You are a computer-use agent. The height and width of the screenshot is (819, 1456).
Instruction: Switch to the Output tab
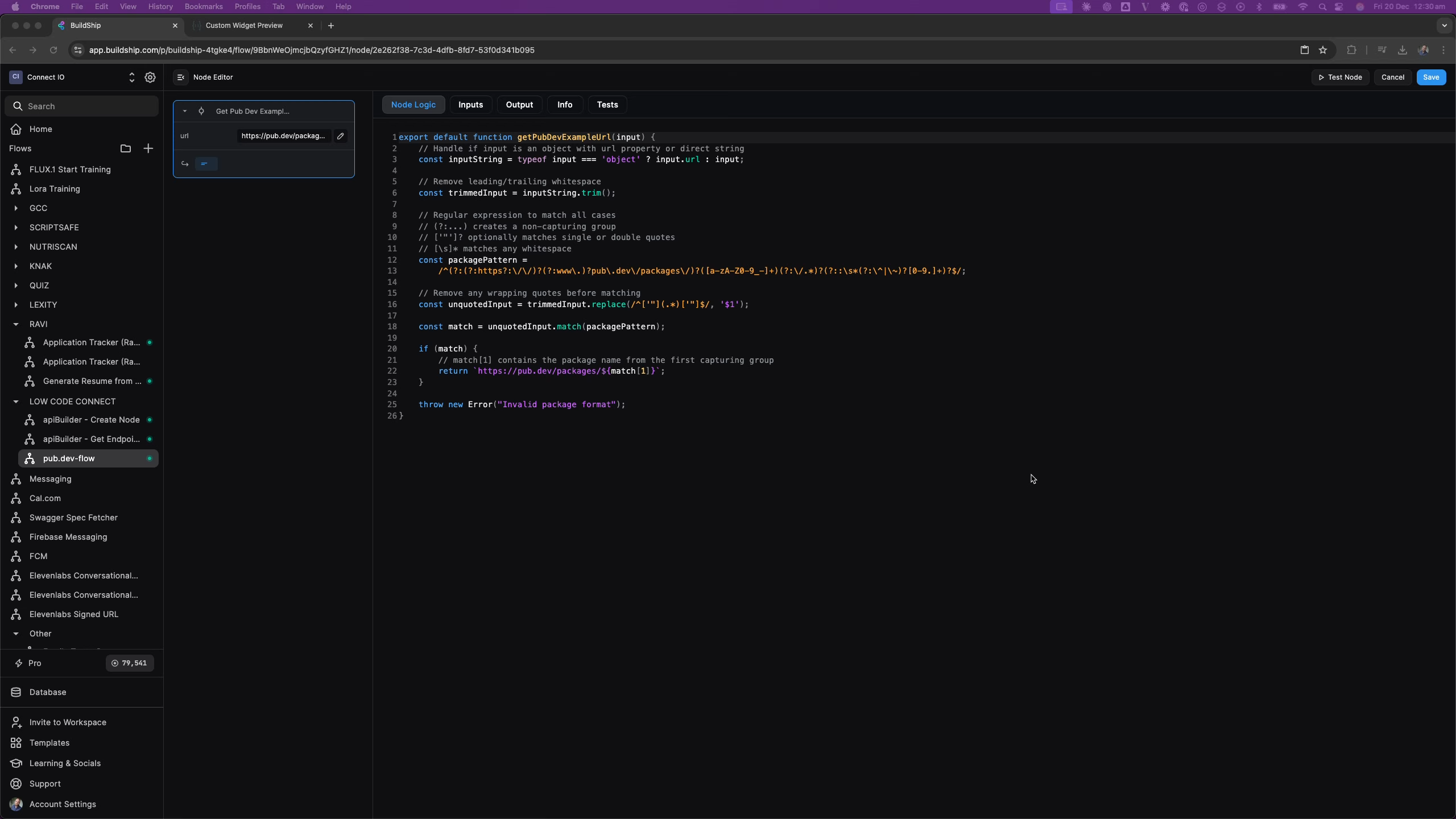point(518,105)
